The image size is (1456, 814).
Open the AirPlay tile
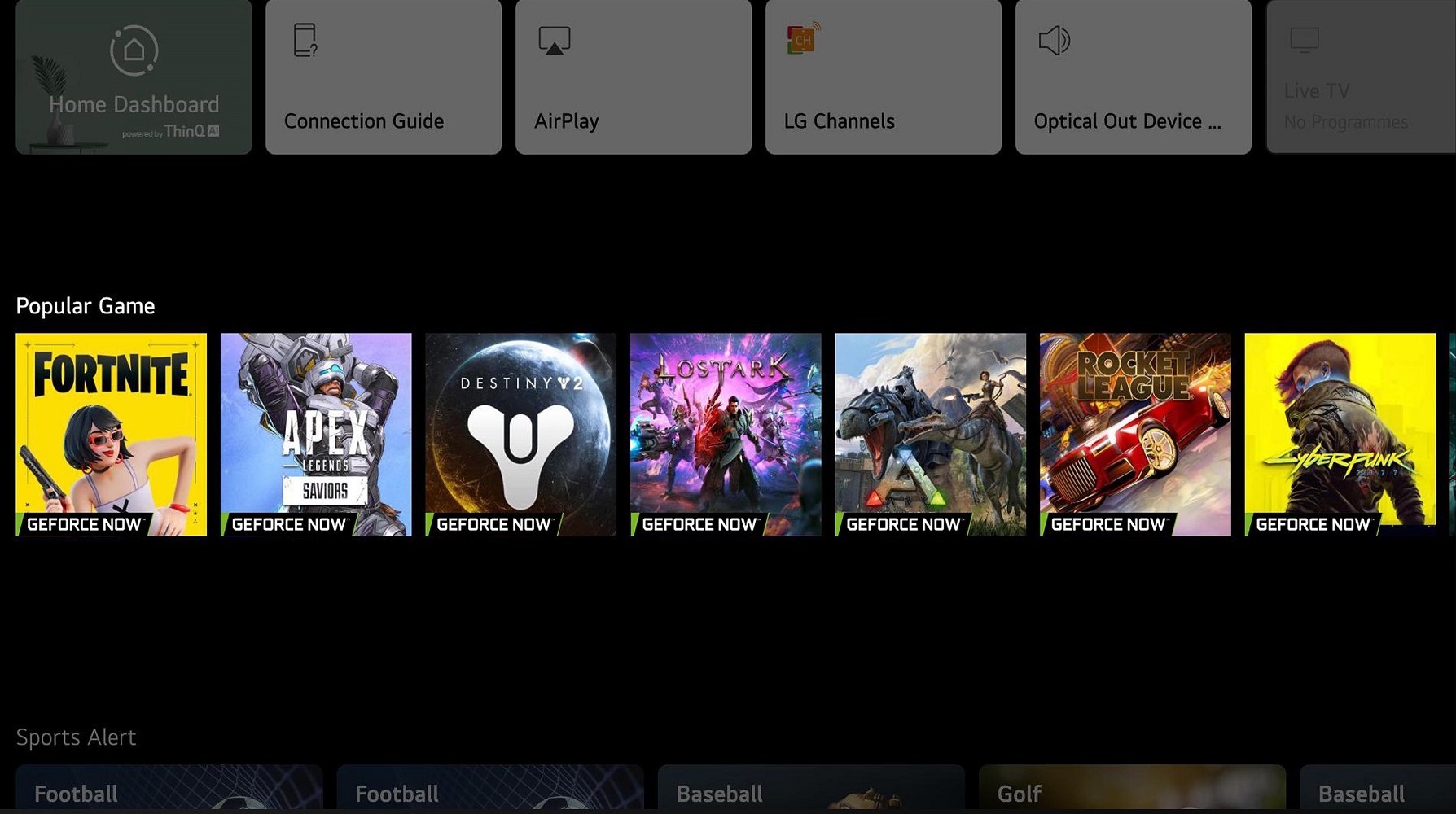(634, 77)
